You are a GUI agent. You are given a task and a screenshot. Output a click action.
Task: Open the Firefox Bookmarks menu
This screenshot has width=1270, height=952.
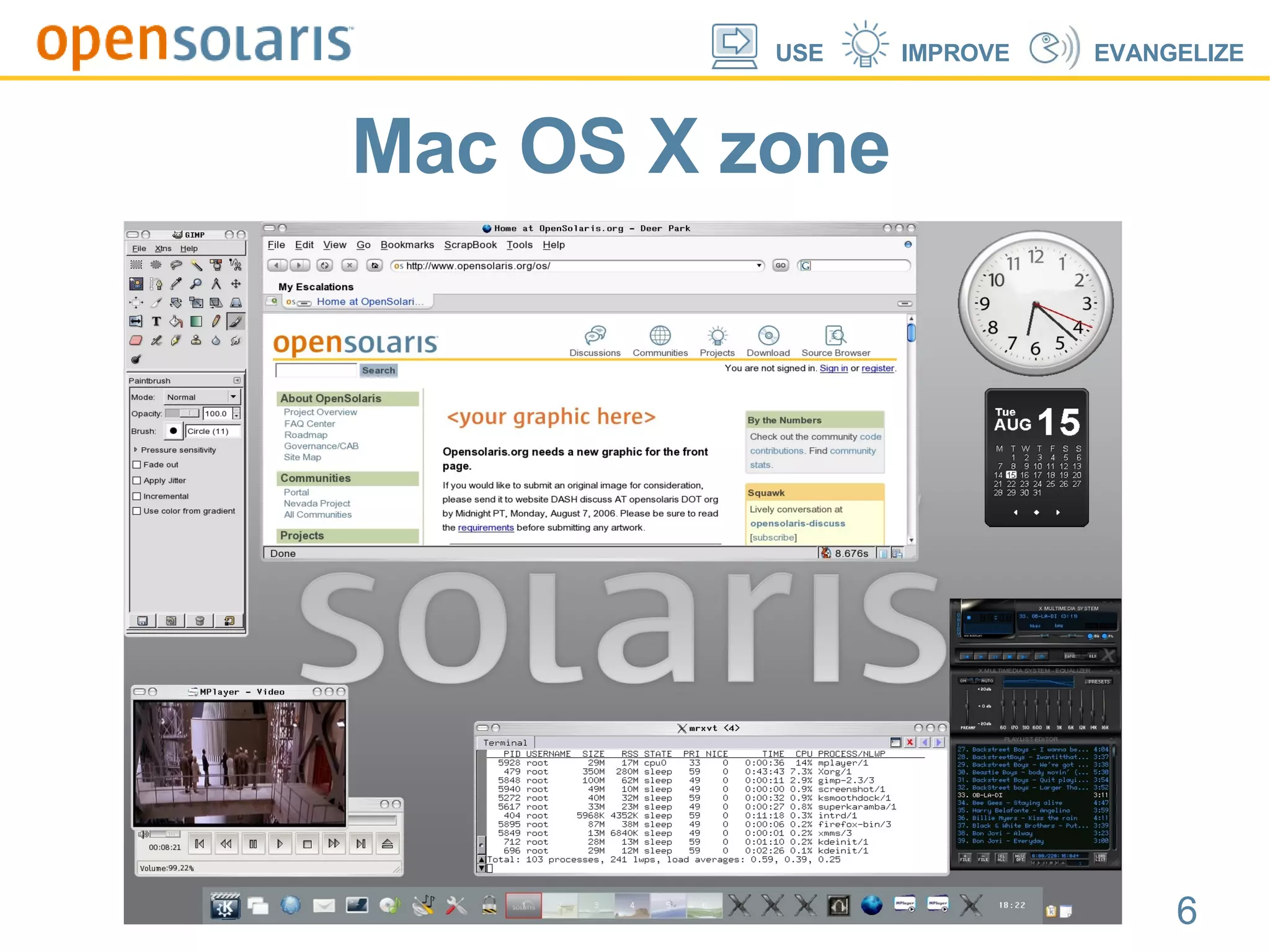tap(407, 245)
